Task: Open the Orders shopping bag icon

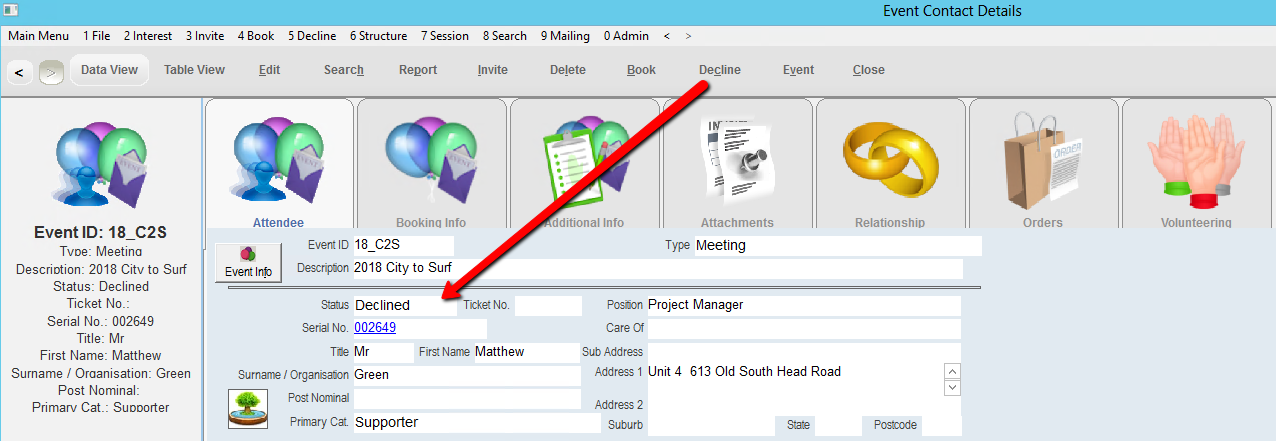Action: click(1043, 160)
